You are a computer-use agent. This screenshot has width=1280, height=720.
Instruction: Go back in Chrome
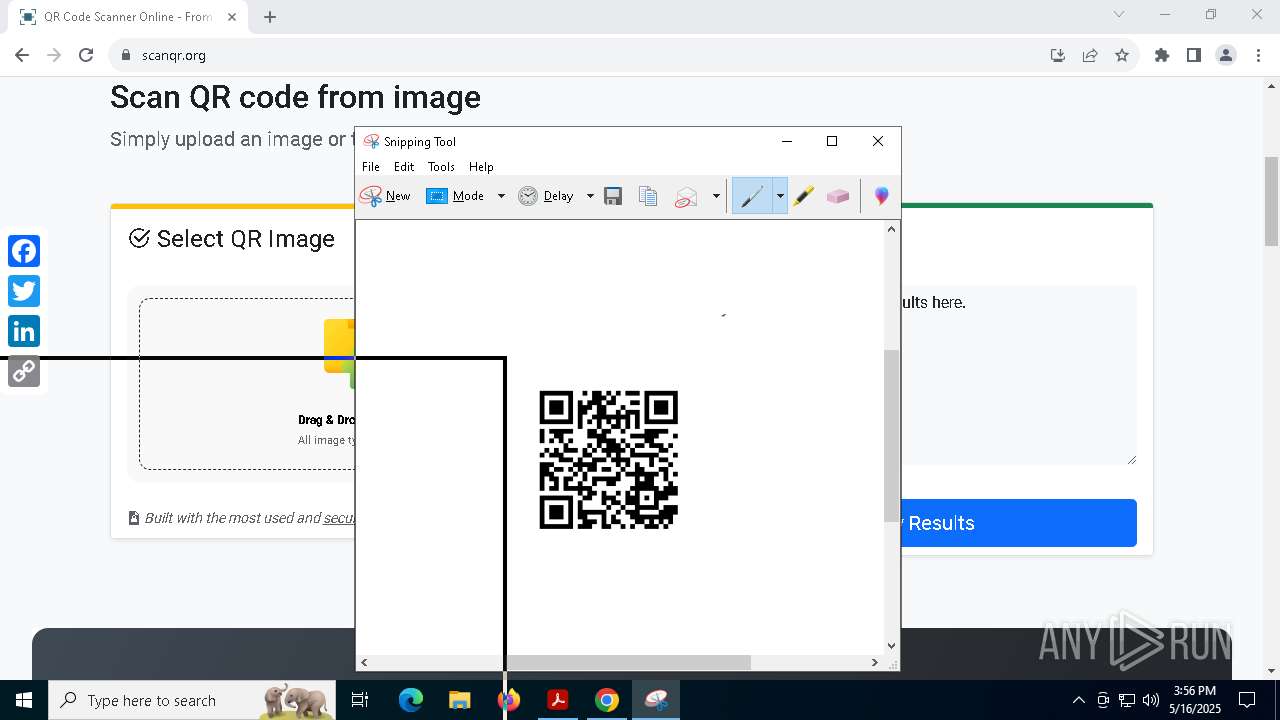(x=22, y=55)
